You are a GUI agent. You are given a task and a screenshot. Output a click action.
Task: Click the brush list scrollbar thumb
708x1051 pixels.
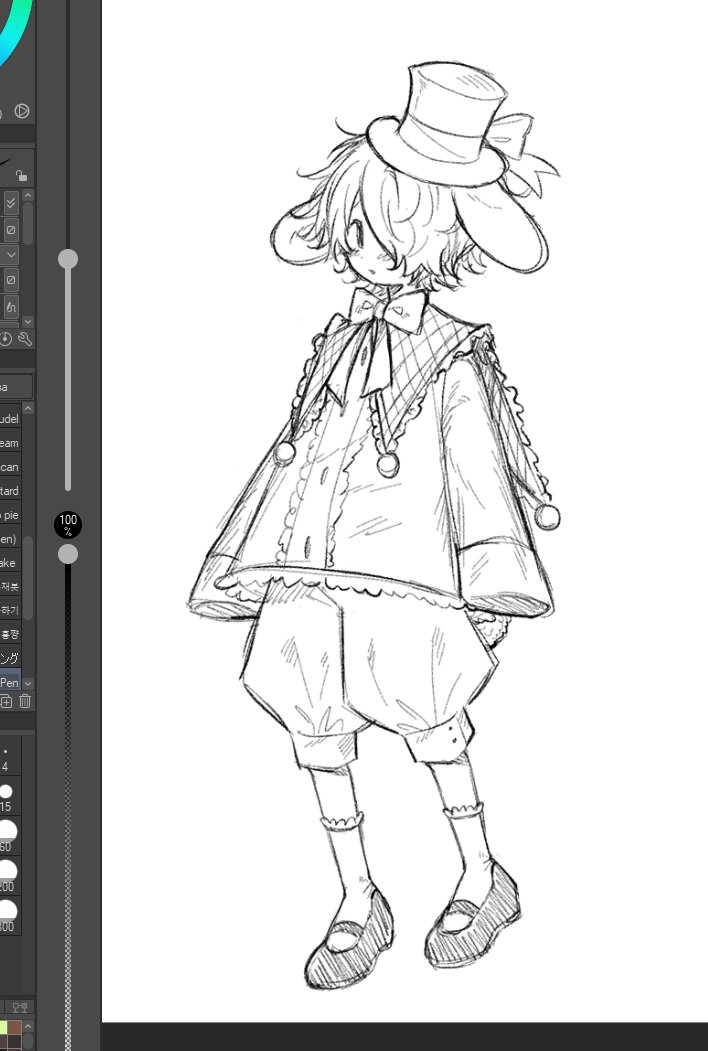pyautogui.click(x=27, y=577)
